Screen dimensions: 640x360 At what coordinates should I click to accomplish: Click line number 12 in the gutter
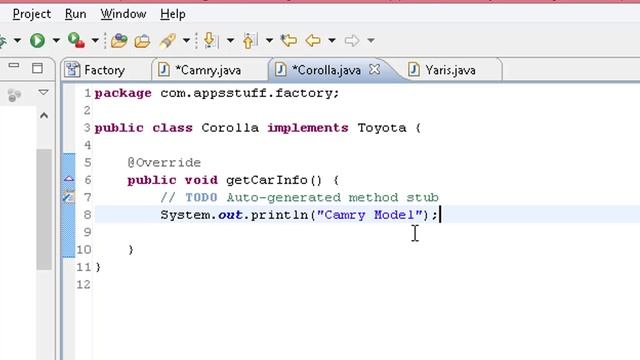coord(84,284)
